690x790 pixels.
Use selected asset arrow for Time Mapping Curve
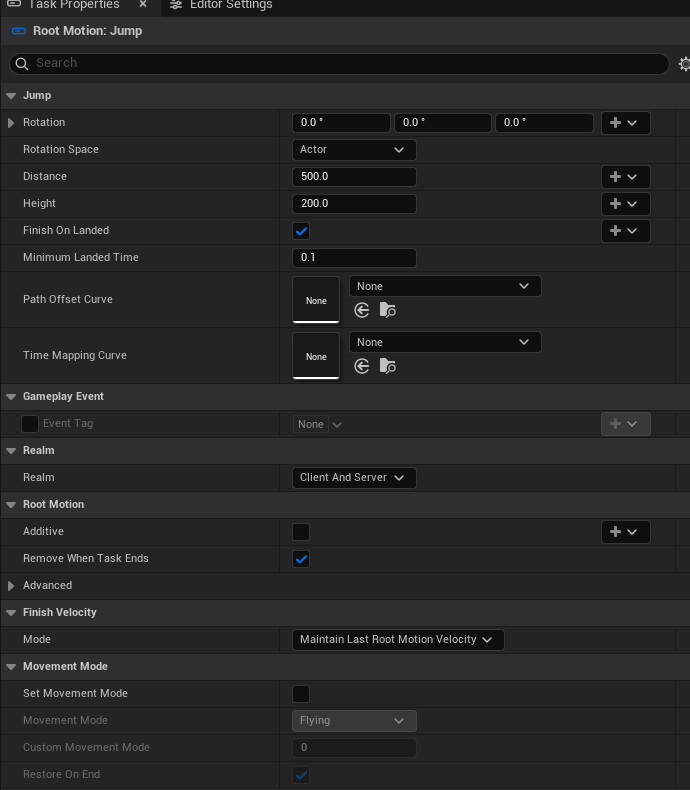point(362,366)
